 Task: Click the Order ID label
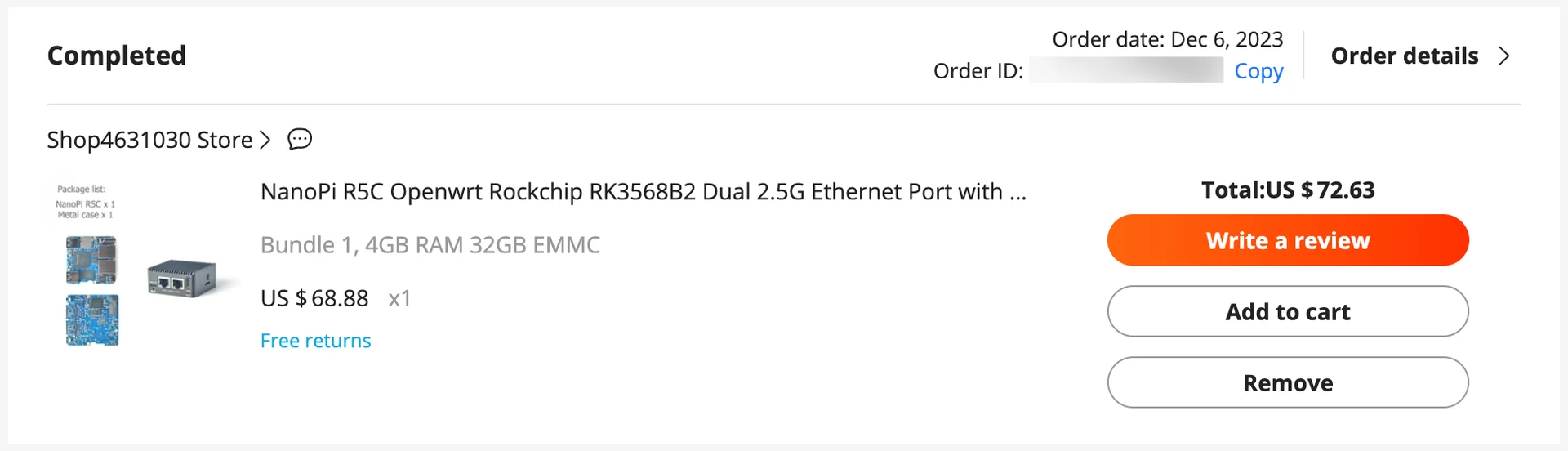[x=978, y=72]
